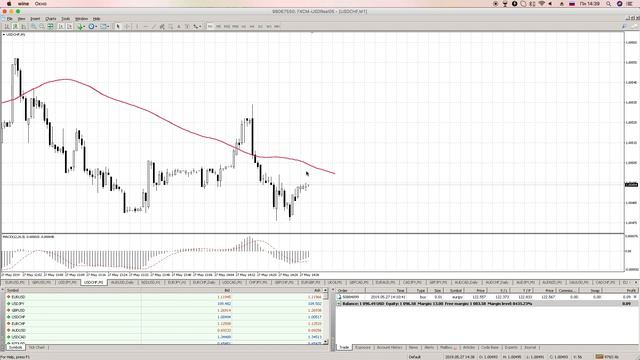The width and height of the screenshot is (640, 360).
Task: Enable the H4 timeframe button
Action: [252, 27]
